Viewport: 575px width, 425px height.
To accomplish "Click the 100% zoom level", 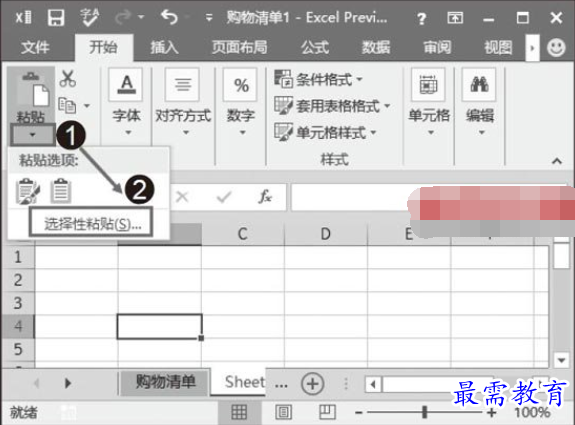I will [x=532, y=413].
